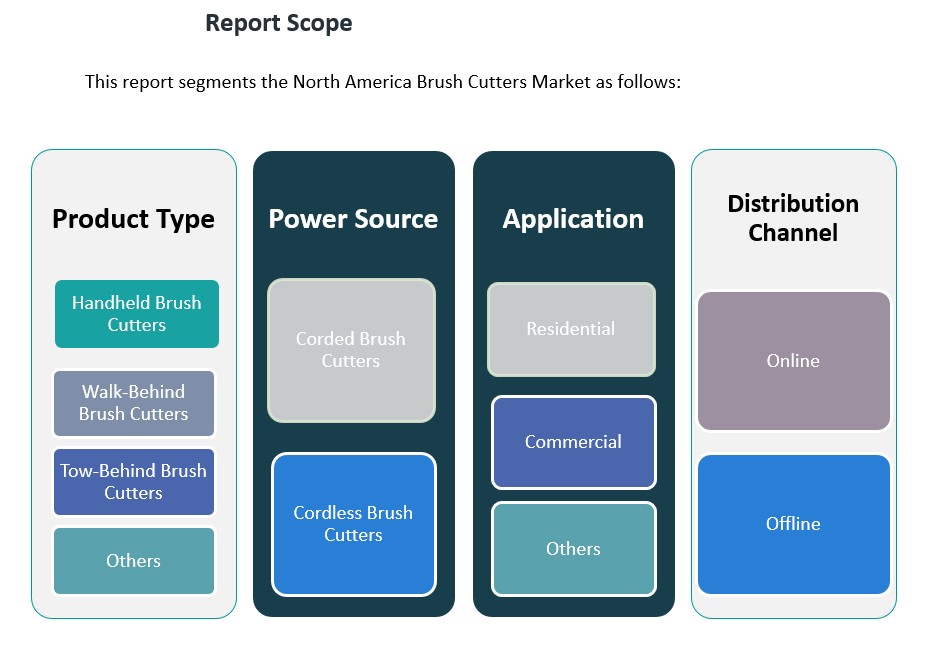Click the Corded Brush Cutters box

point(351,350)
